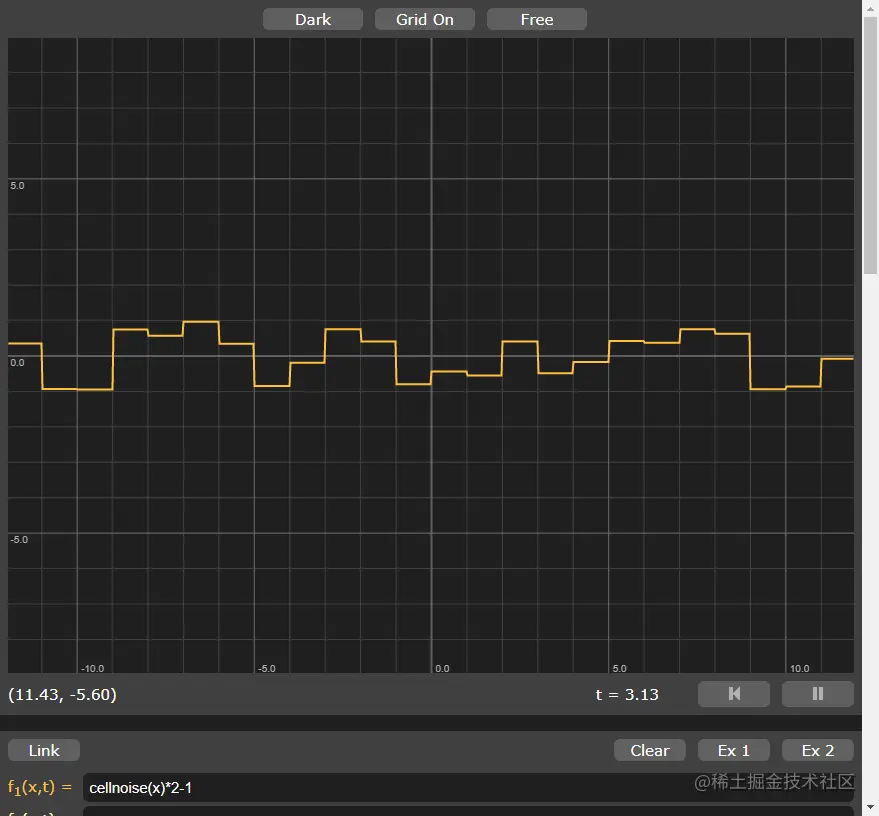Load example Ex 1

pyautogui.click(x=734, y=750)
